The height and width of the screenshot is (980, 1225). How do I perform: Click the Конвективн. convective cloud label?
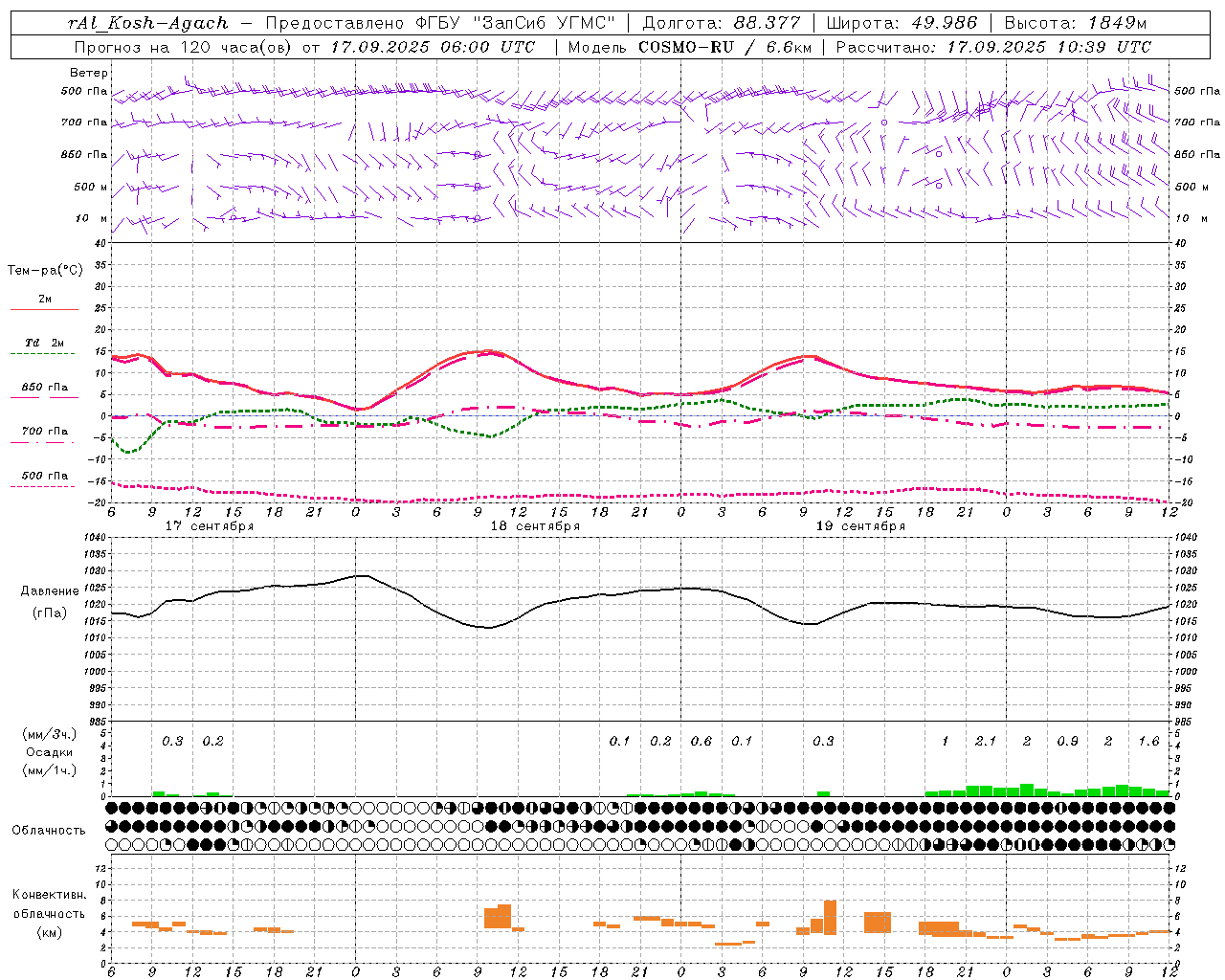coord(50,896)
